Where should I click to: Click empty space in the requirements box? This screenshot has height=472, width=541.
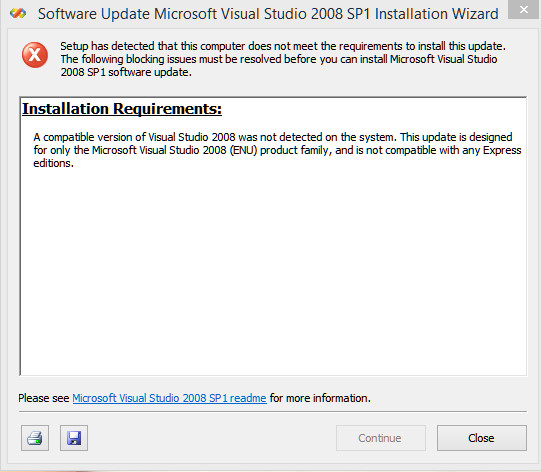[273, 269]
